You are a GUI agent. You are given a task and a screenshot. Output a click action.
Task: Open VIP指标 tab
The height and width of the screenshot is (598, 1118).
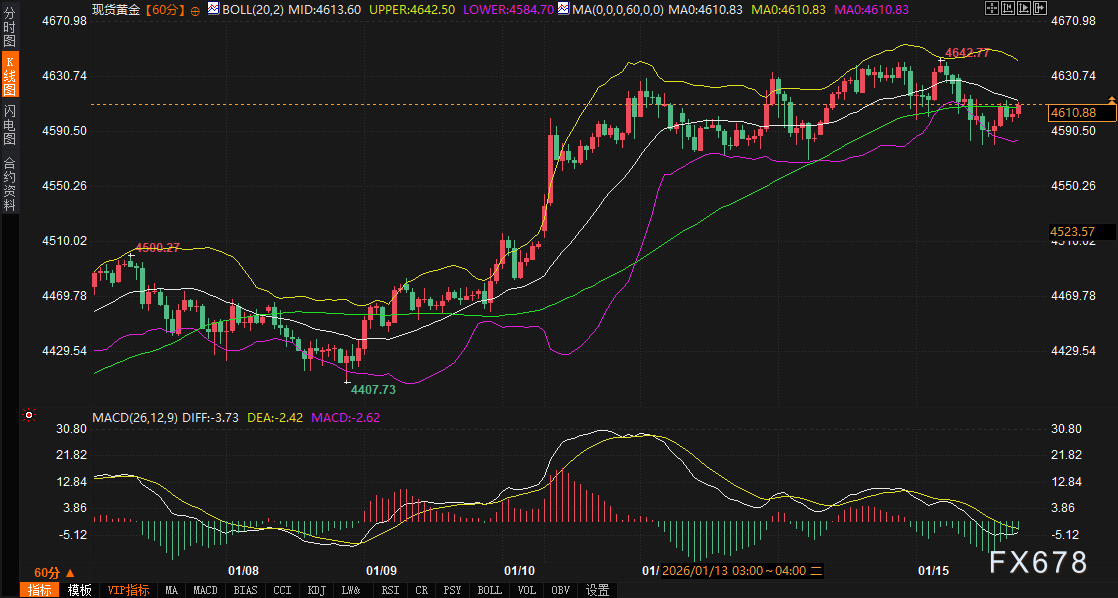click(x=128, y=590)
